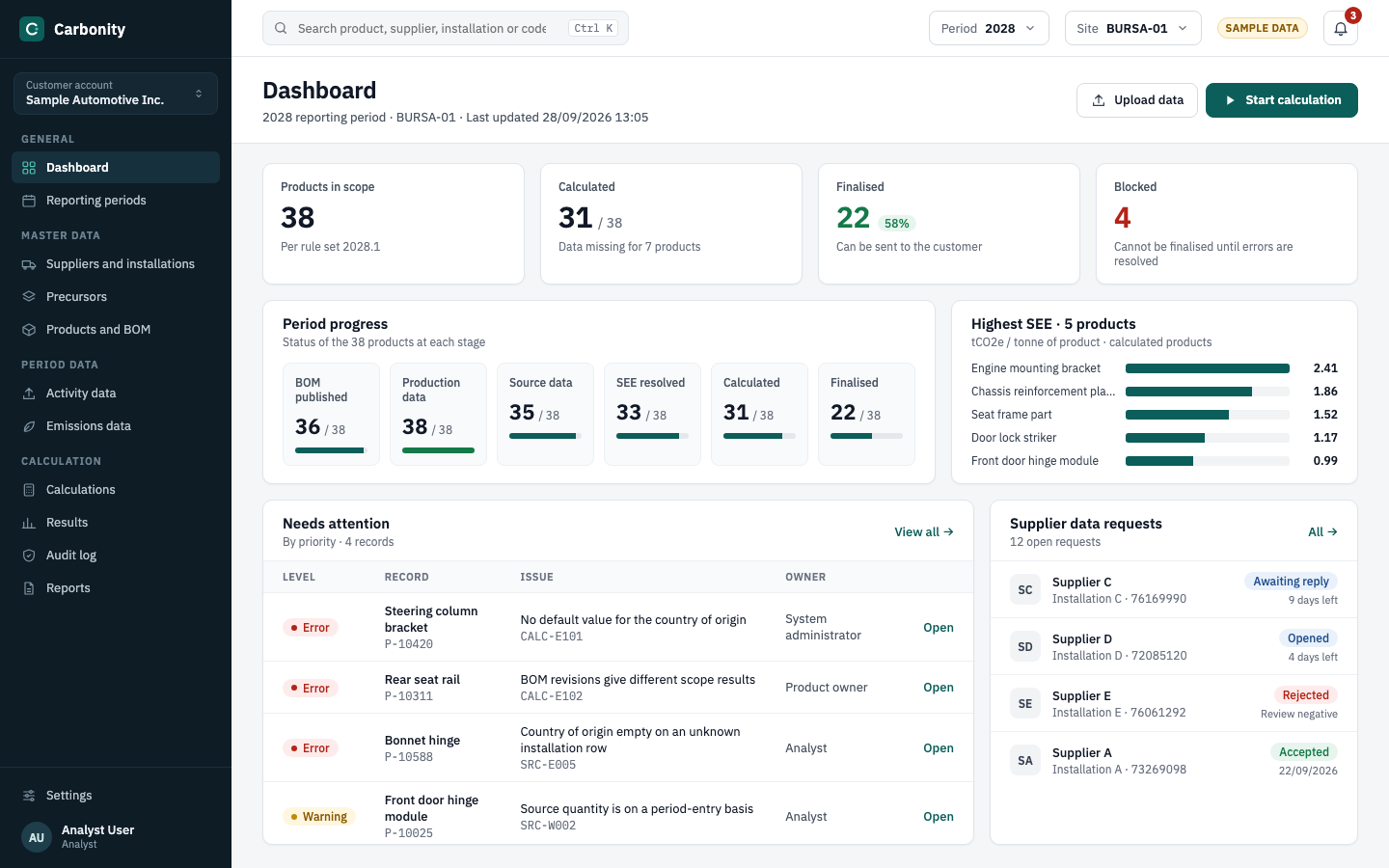Click the Calculations calculator icon

[x=29, y=490]
